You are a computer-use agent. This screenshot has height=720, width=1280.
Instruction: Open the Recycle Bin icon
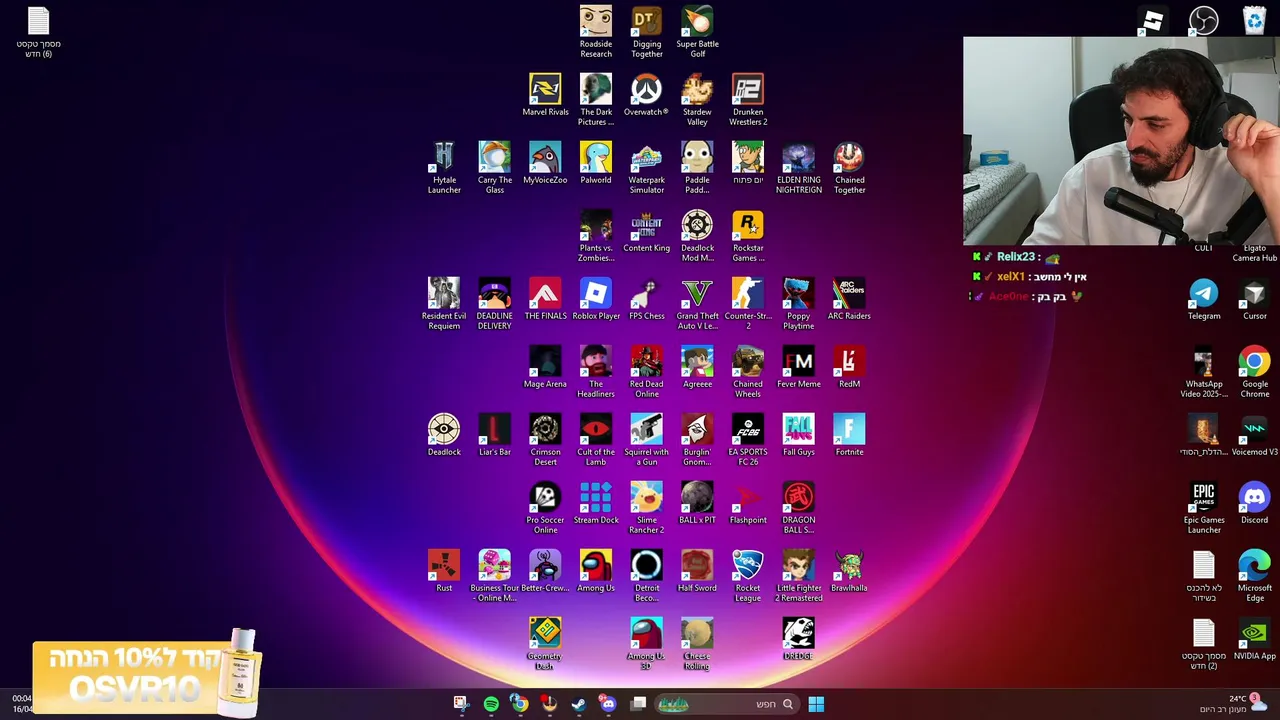coord(1254,20)
